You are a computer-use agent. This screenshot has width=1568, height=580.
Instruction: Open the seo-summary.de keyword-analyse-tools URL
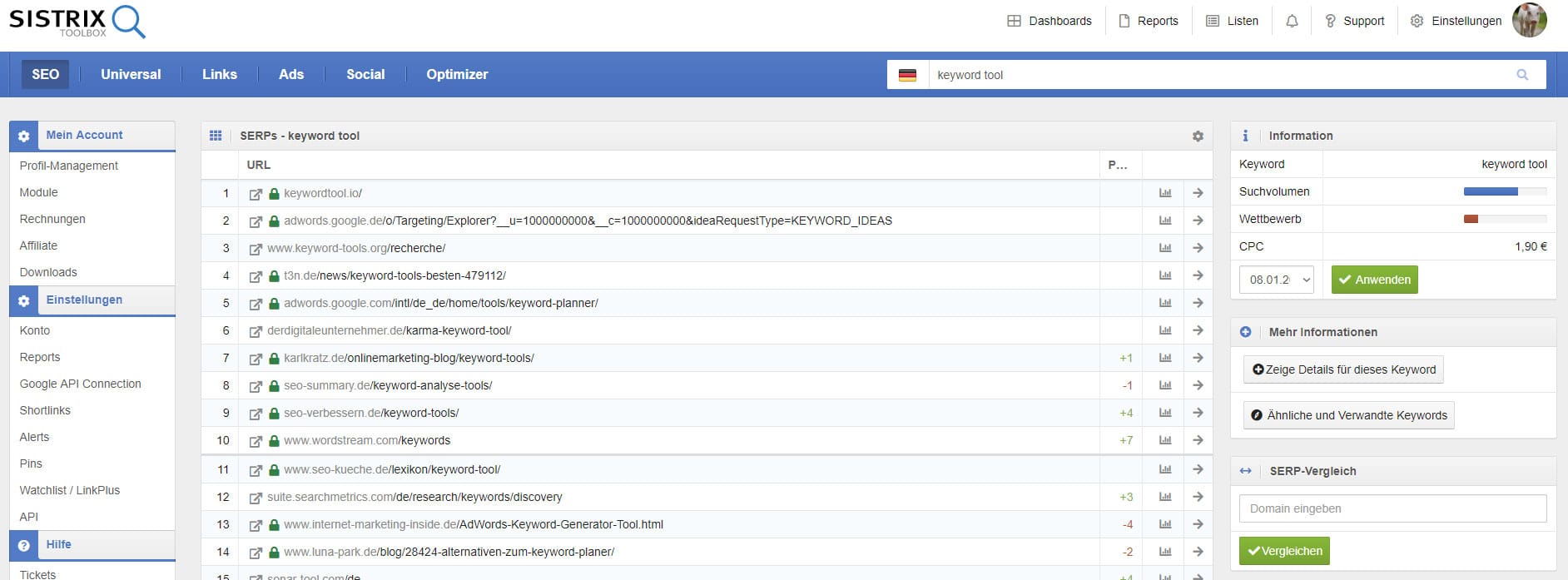click(388, 385)
